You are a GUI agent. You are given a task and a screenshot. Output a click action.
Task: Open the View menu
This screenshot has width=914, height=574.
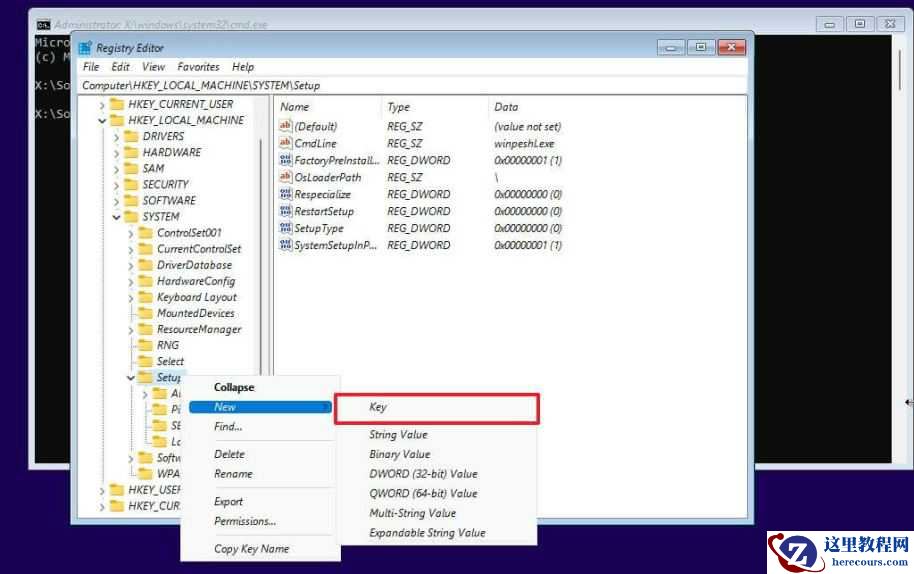tap(153, 66)
